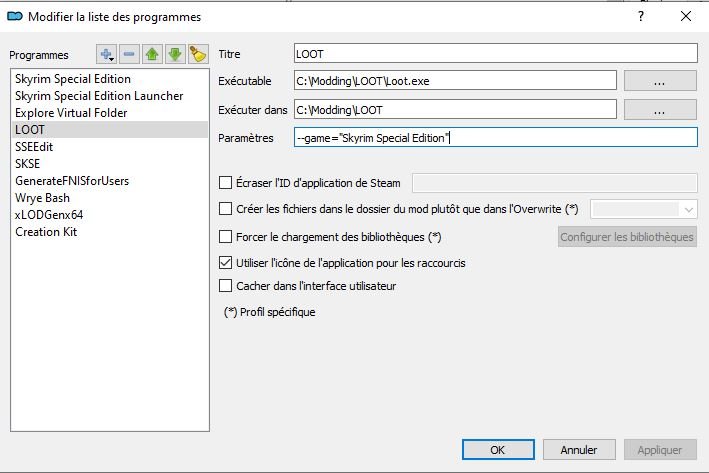This screenshot has height=473, width=709.
Task: Browse for executable with the ... button
Action: click(x=659, y=82)
